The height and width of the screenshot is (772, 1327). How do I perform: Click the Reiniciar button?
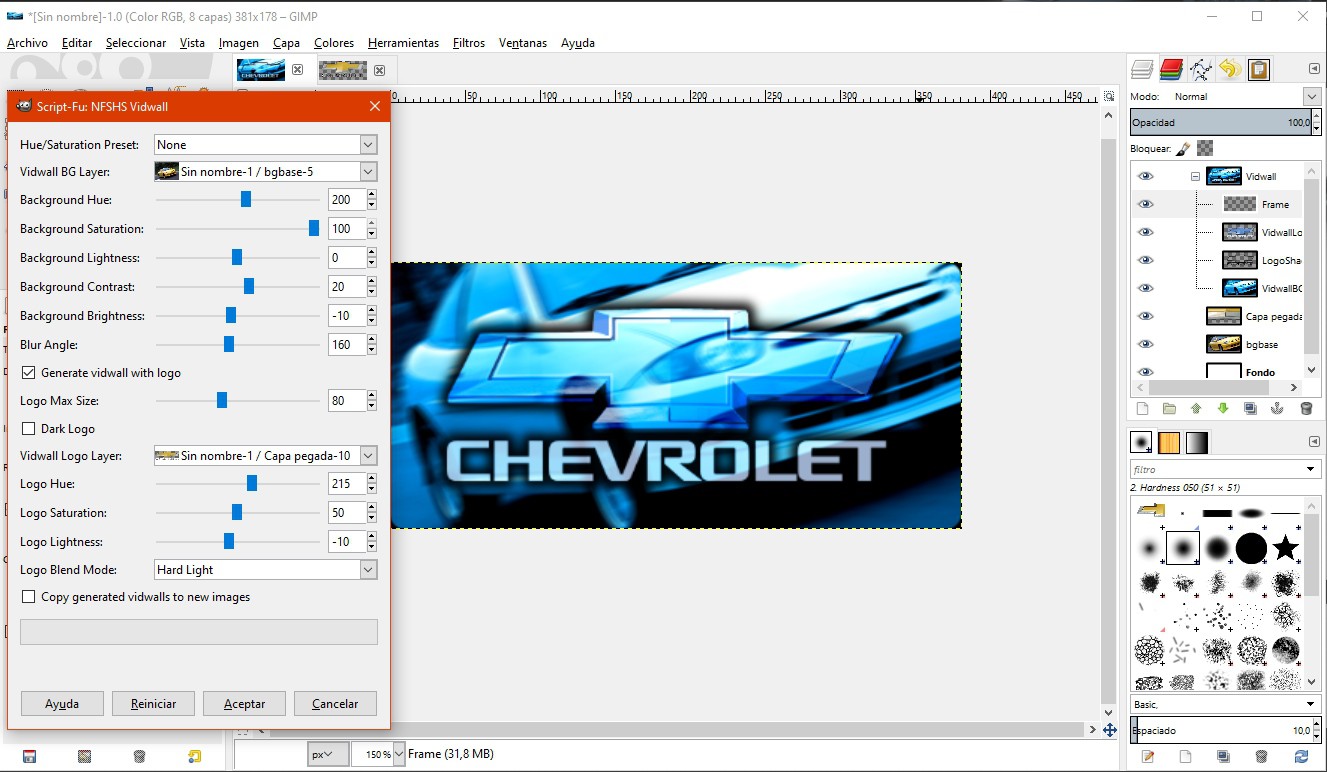point(153,704)
